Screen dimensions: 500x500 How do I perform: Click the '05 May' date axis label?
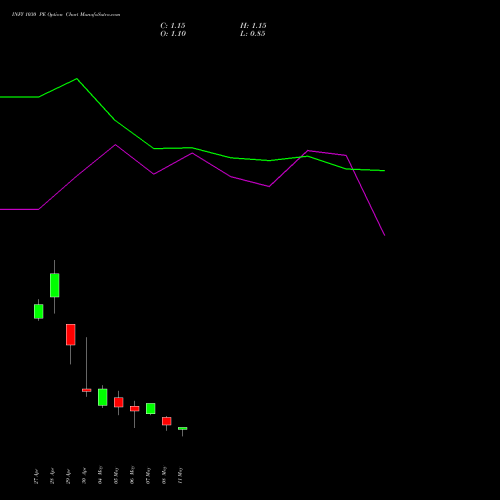click(116, 475)
